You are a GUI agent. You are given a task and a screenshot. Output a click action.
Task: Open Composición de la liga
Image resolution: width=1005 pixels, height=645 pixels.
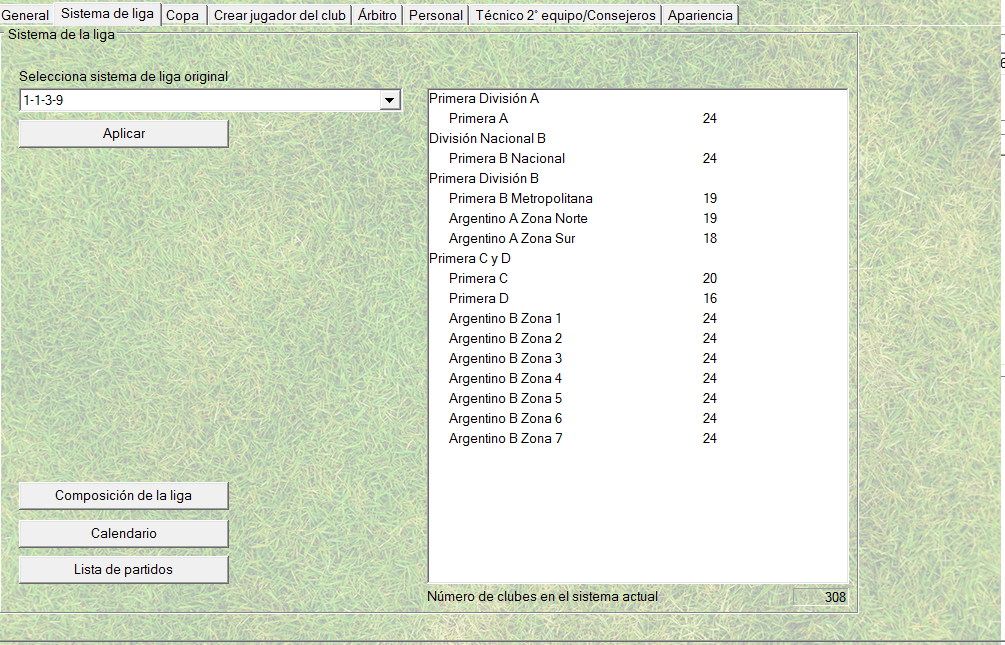(124, 496)
